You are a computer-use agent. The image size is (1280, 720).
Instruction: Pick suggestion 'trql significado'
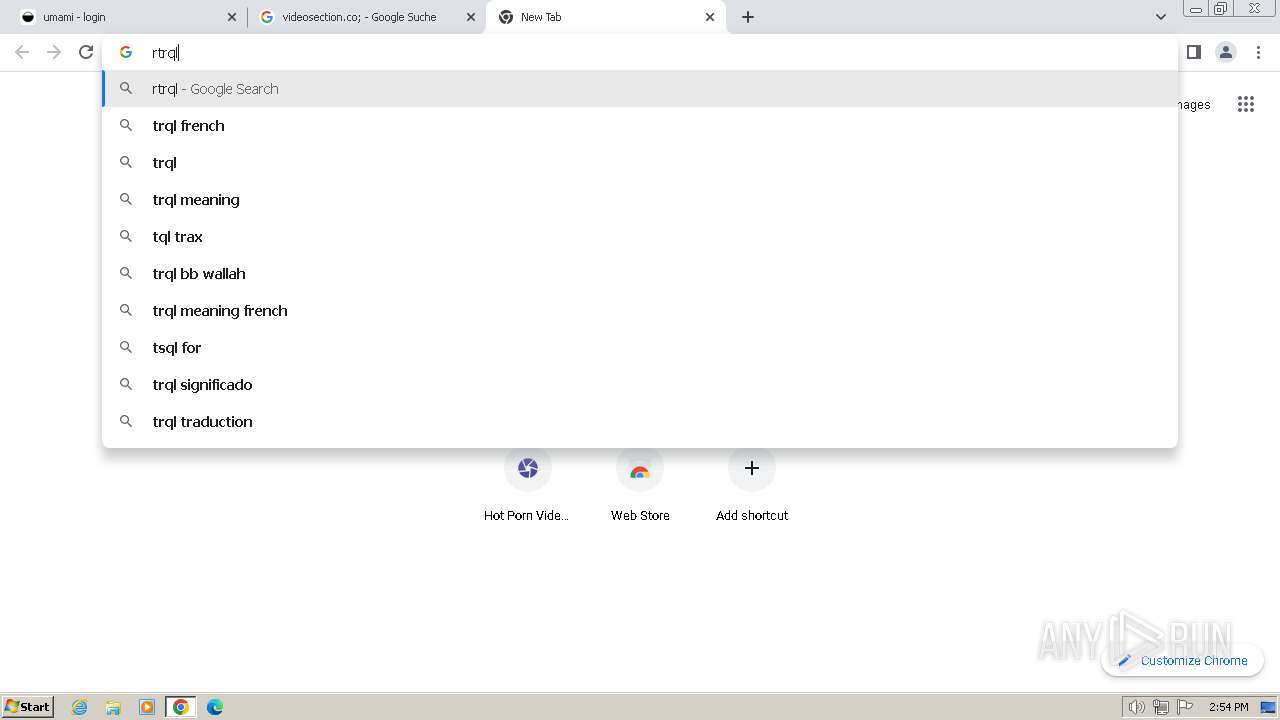(640, 385)
